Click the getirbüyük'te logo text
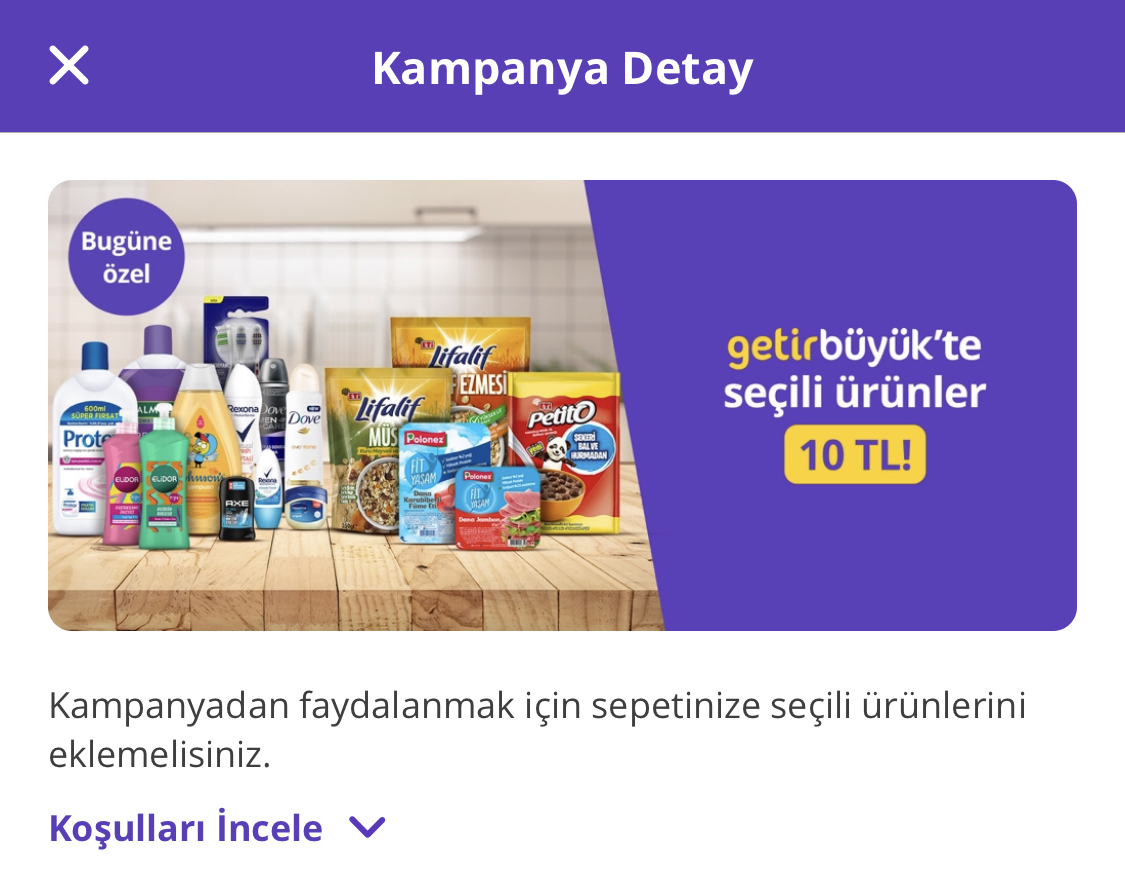This screenshot has height=890, width=1125. point(854,347)
